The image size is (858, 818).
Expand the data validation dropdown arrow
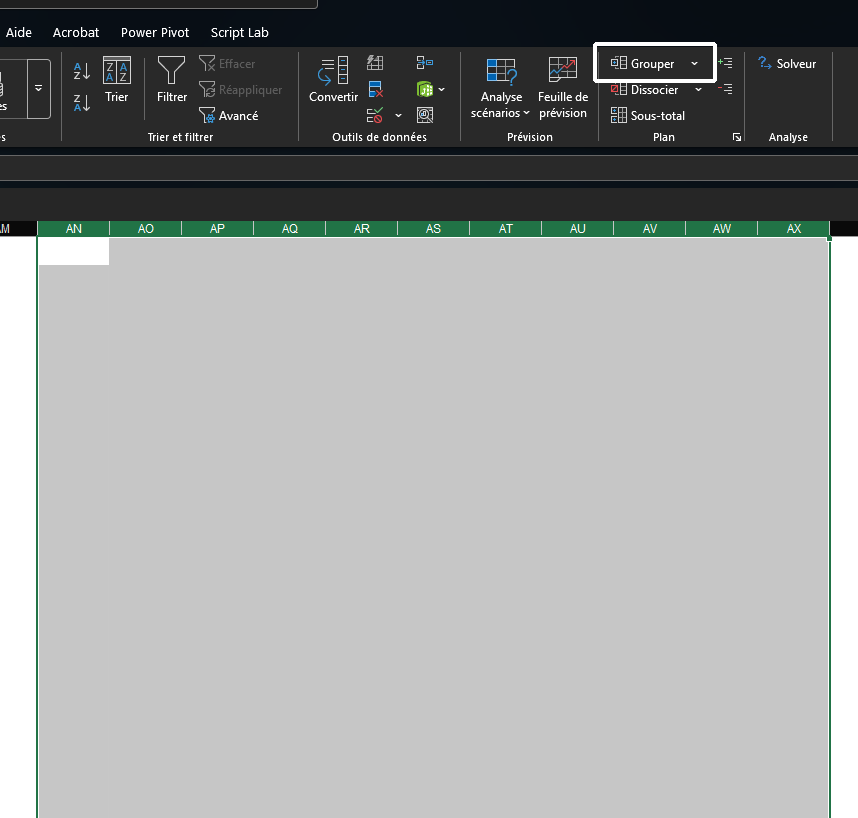click(x=398, y=116)
